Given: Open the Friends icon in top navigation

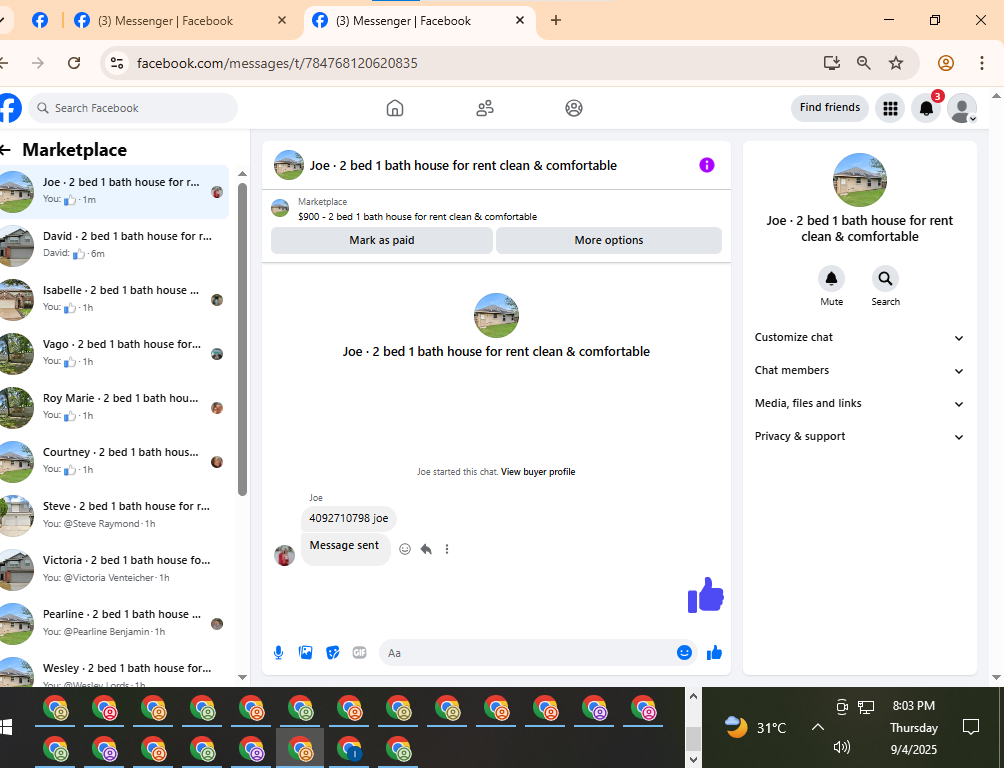Looking at the screenshot, I should click(485, 108).
